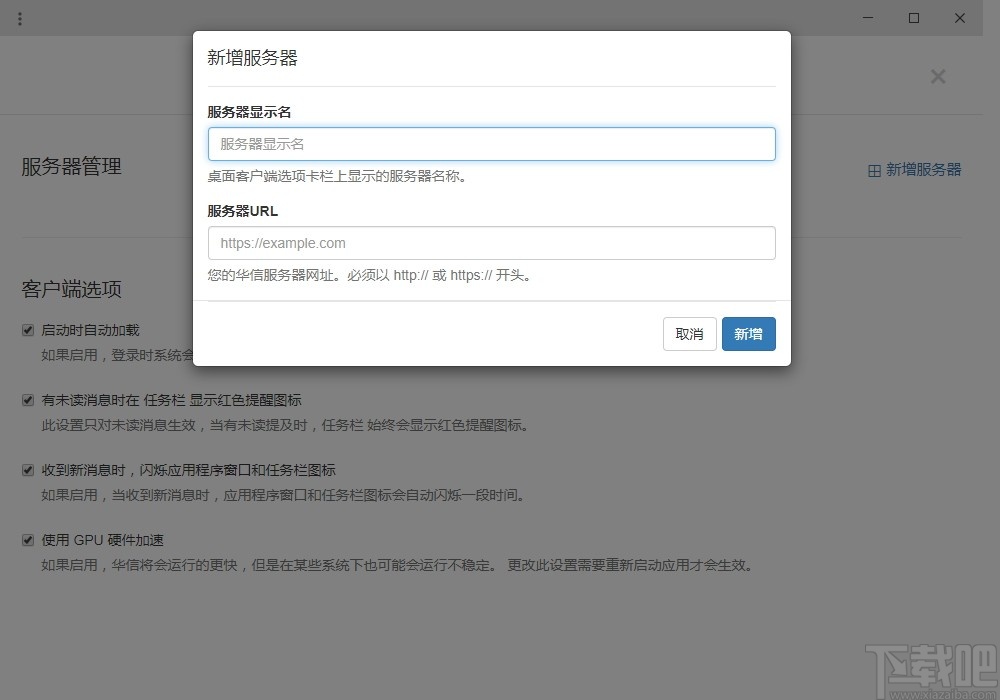Viewport: 1000px width, 700px height.
Task: Click inside the 服务器显示名 input field
Action: coord(491,144)
